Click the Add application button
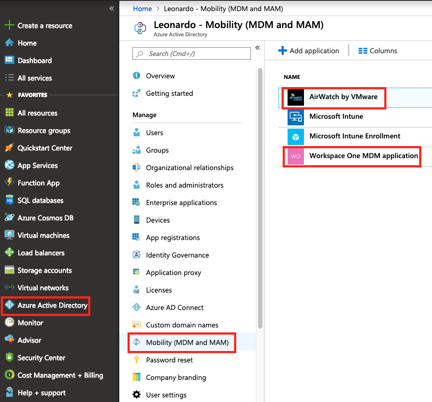Image resolution: width=432 pixels, height=402 pixels. point(309,51)
